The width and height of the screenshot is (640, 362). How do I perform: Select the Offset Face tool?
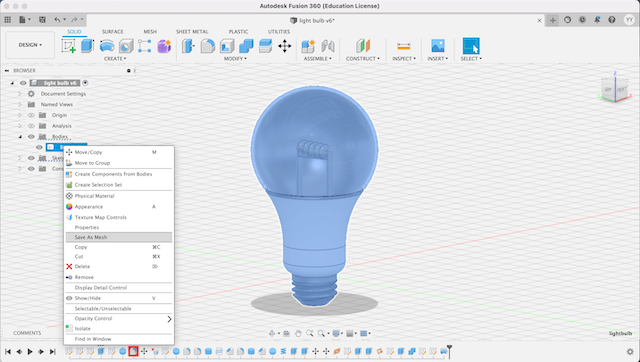pos(265,46)
